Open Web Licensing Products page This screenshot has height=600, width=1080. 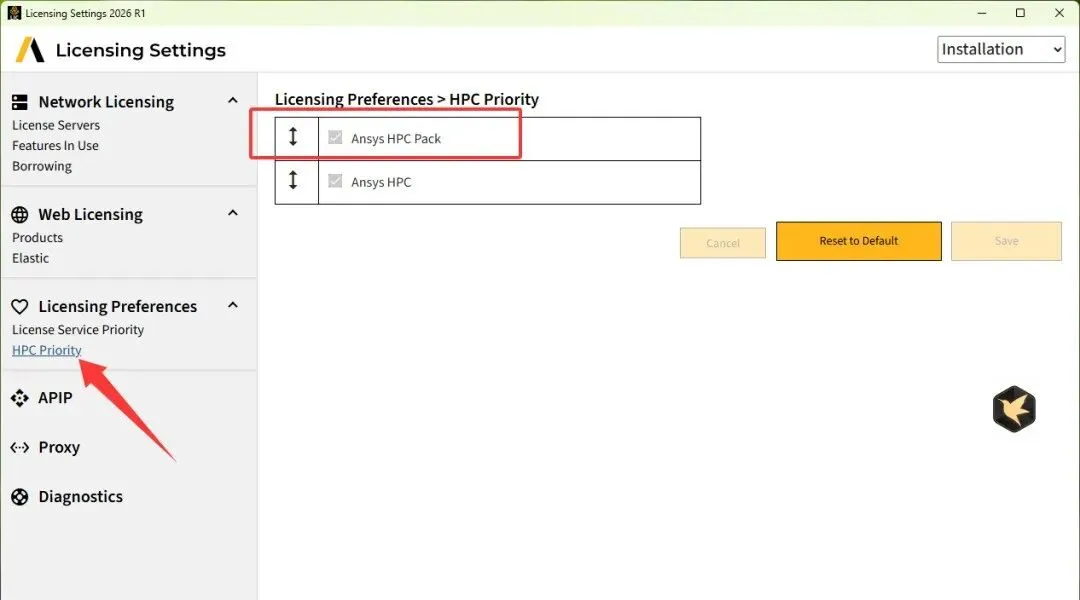(37, 238)
